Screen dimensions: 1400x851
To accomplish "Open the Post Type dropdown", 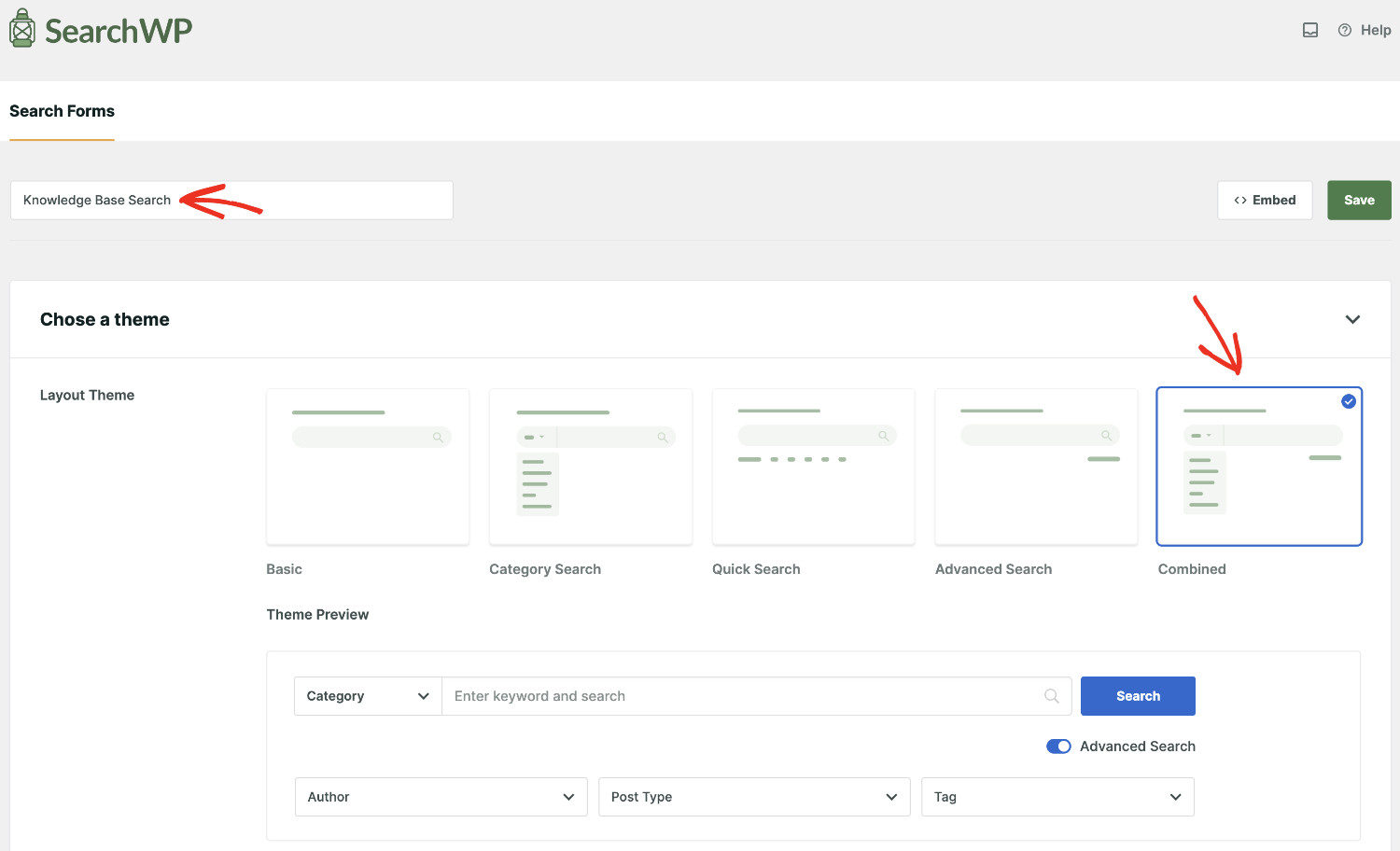I will point(753,796).
